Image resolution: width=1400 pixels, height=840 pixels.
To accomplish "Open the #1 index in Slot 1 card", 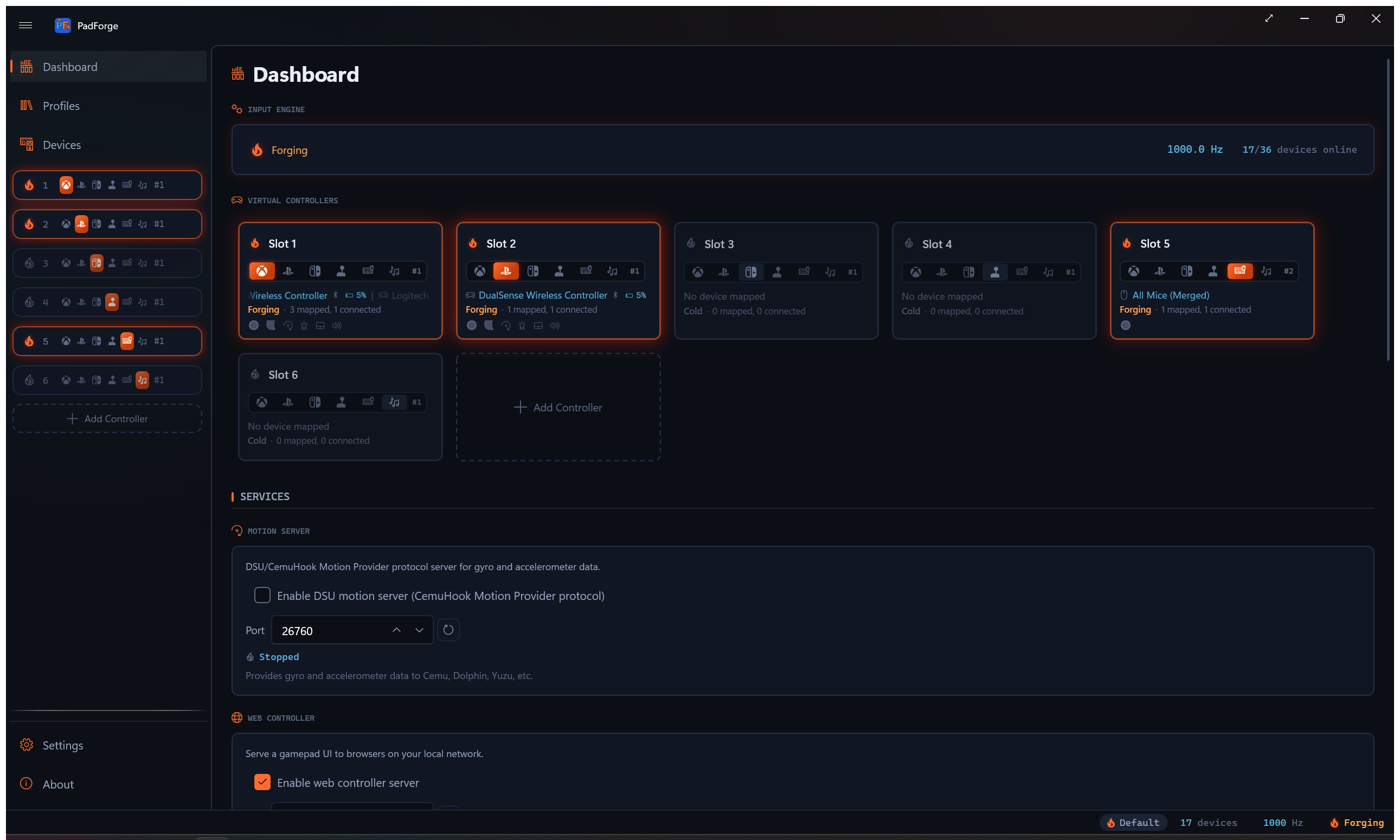I will (x=417, y=271).
